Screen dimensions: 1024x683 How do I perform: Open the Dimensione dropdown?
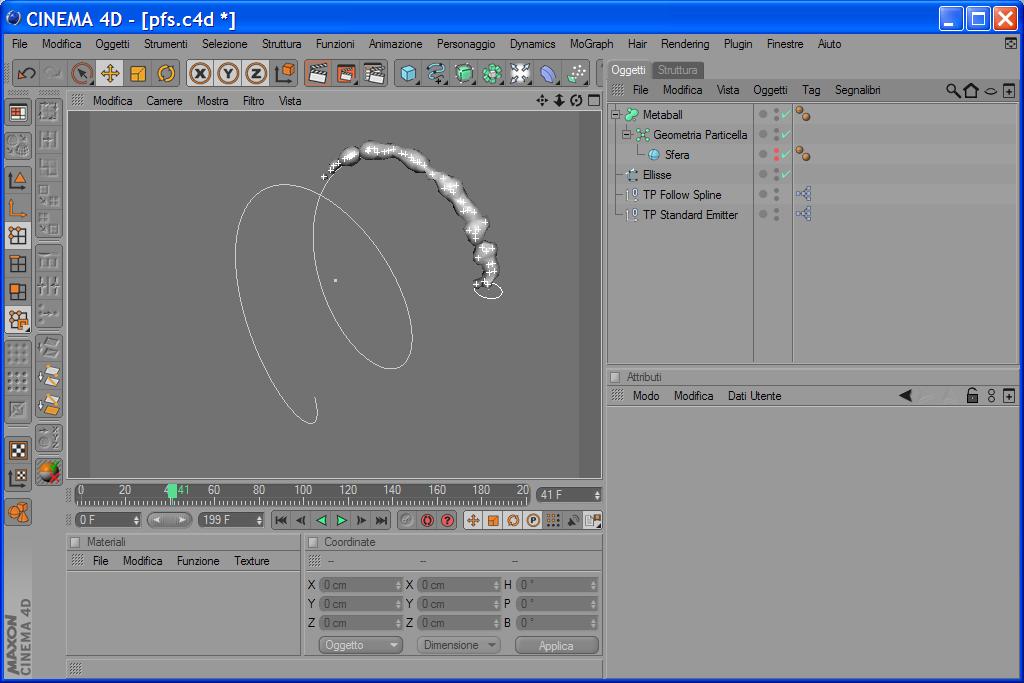tap(458, 645)
